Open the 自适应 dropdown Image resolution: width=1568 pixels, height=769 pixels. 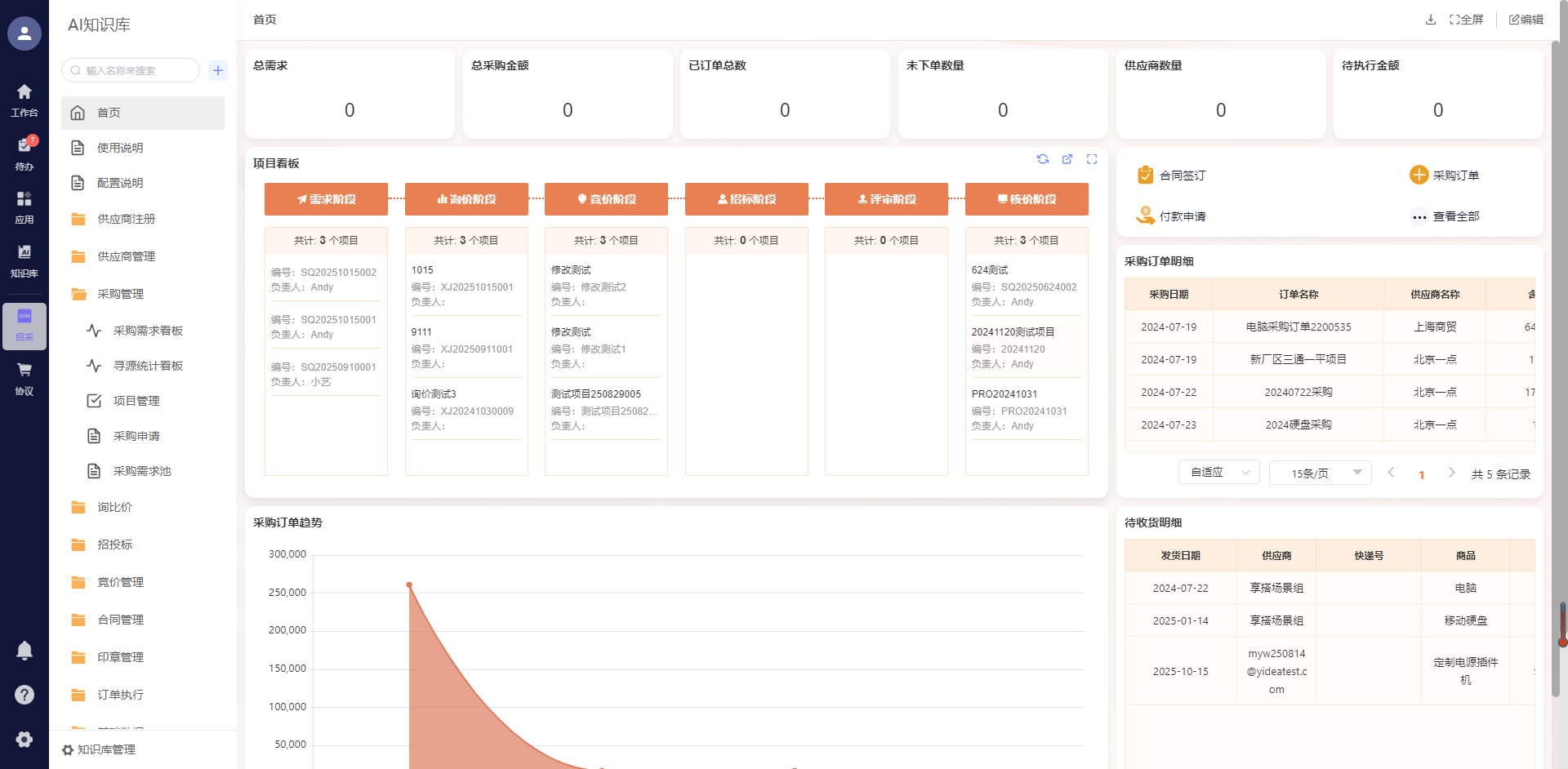pos(1219,473)
